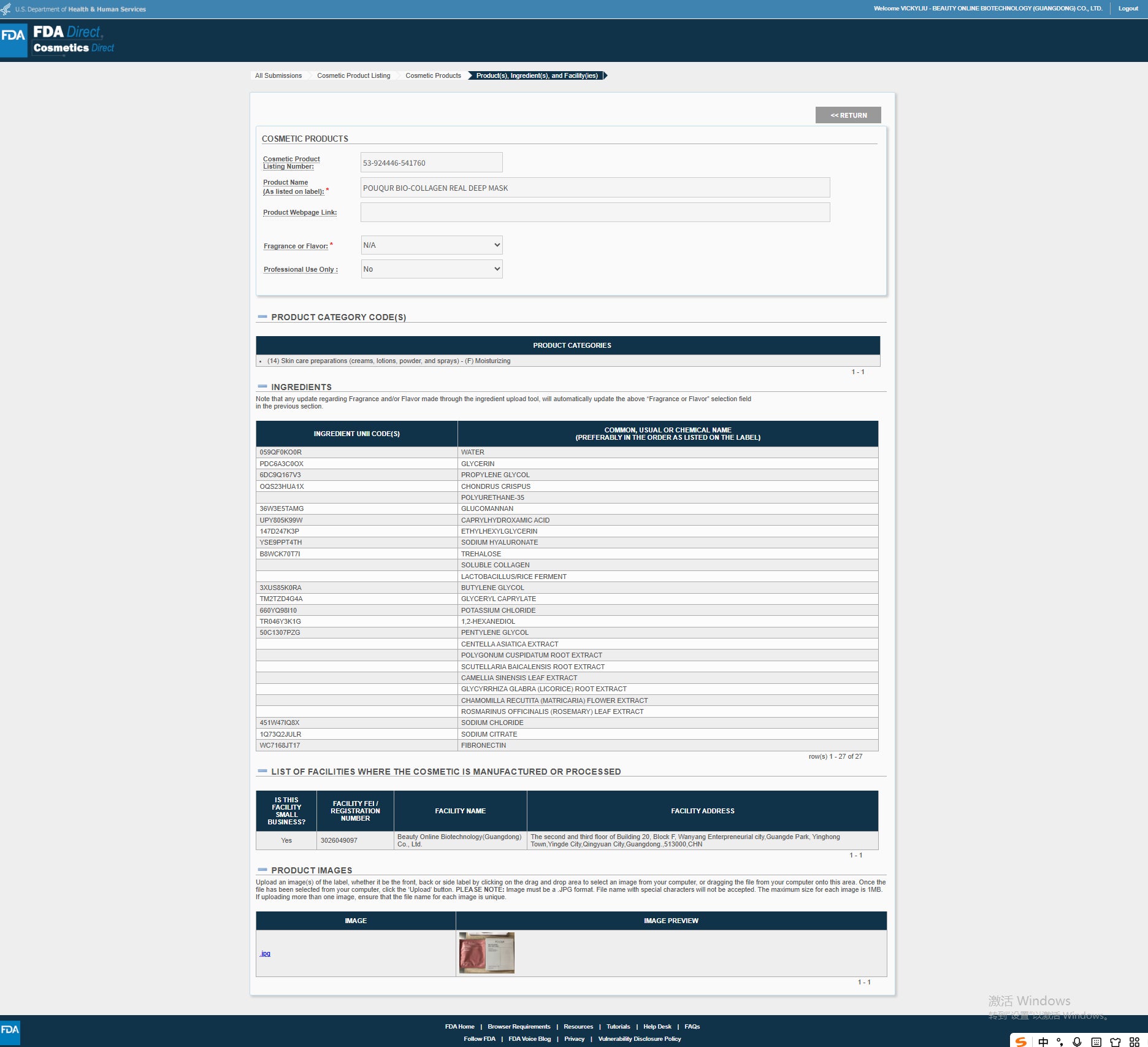Click the FDA logo in the footer
The image size is (1148, 1047).
pyautogui.click(x=10, y=1030)
